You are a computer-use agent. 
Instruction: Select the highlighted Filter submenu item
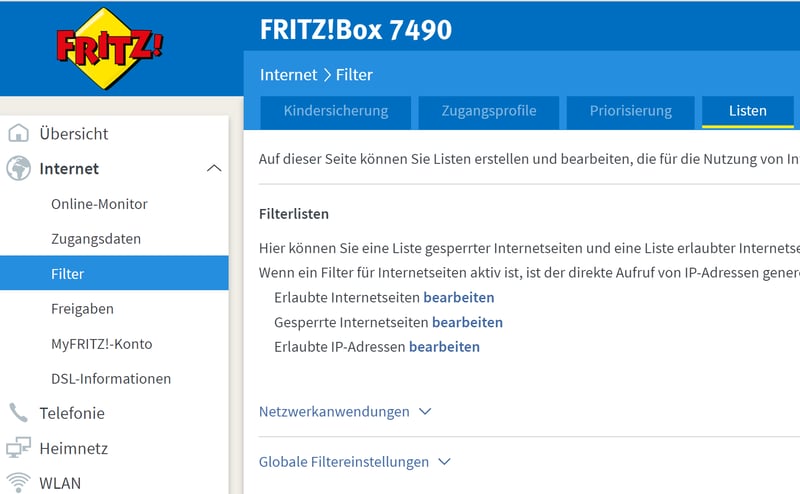tap(114, 274)
